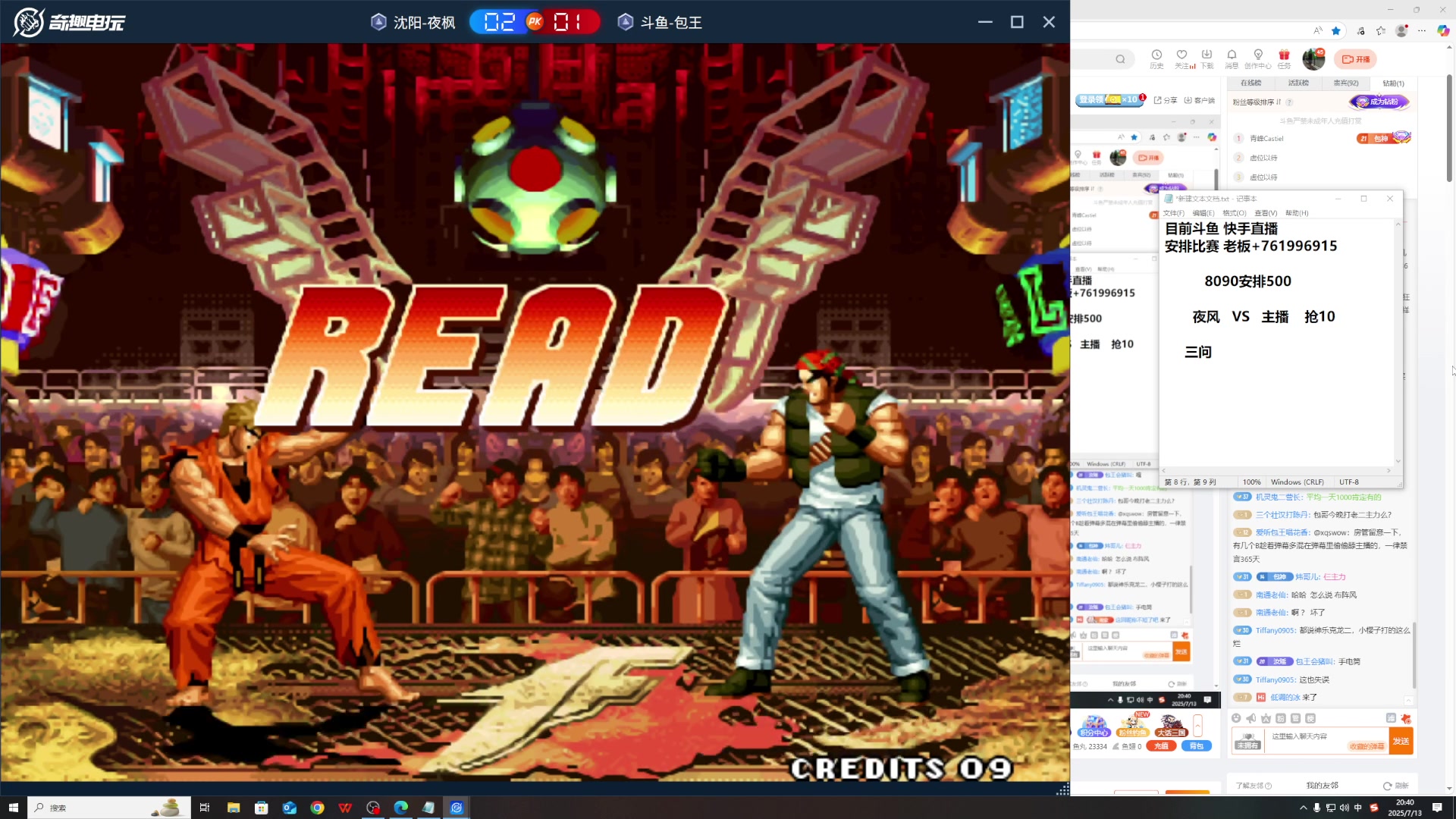This screenshot has height=819, width=1456.
Task: Click the 充值 recharge button
Action: pos(1161,746)
